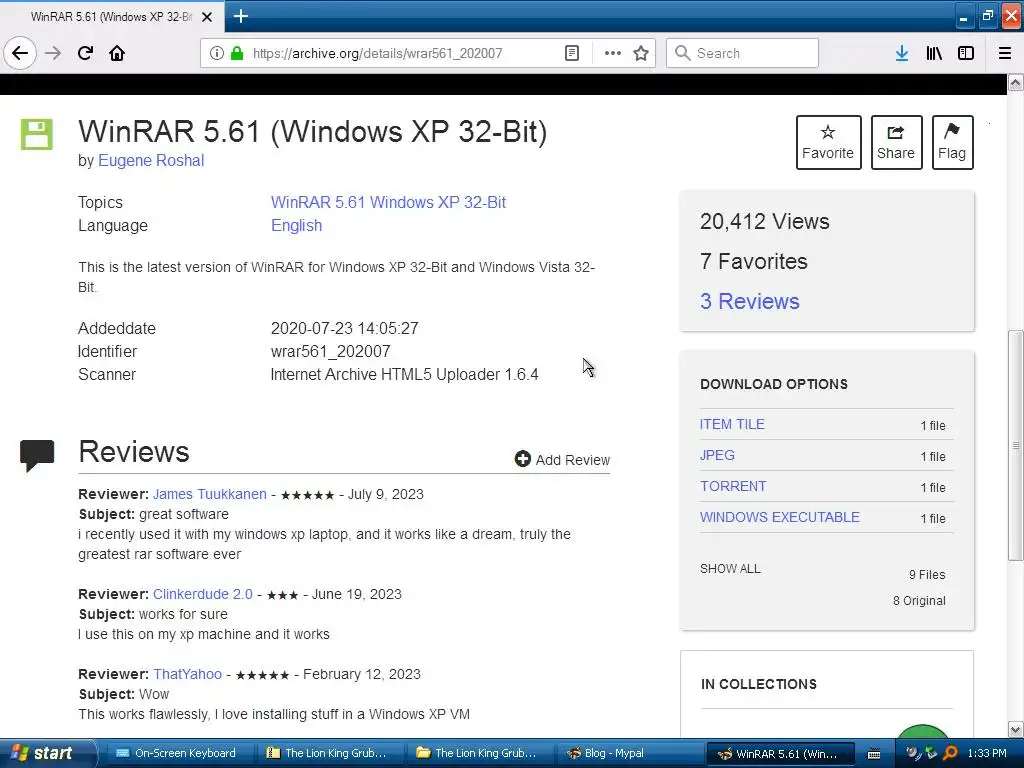Viewport: 1024px width, 768px height.
Task: Click scroll down arrow of page scrollbar
Action: tap(1016, 729)
